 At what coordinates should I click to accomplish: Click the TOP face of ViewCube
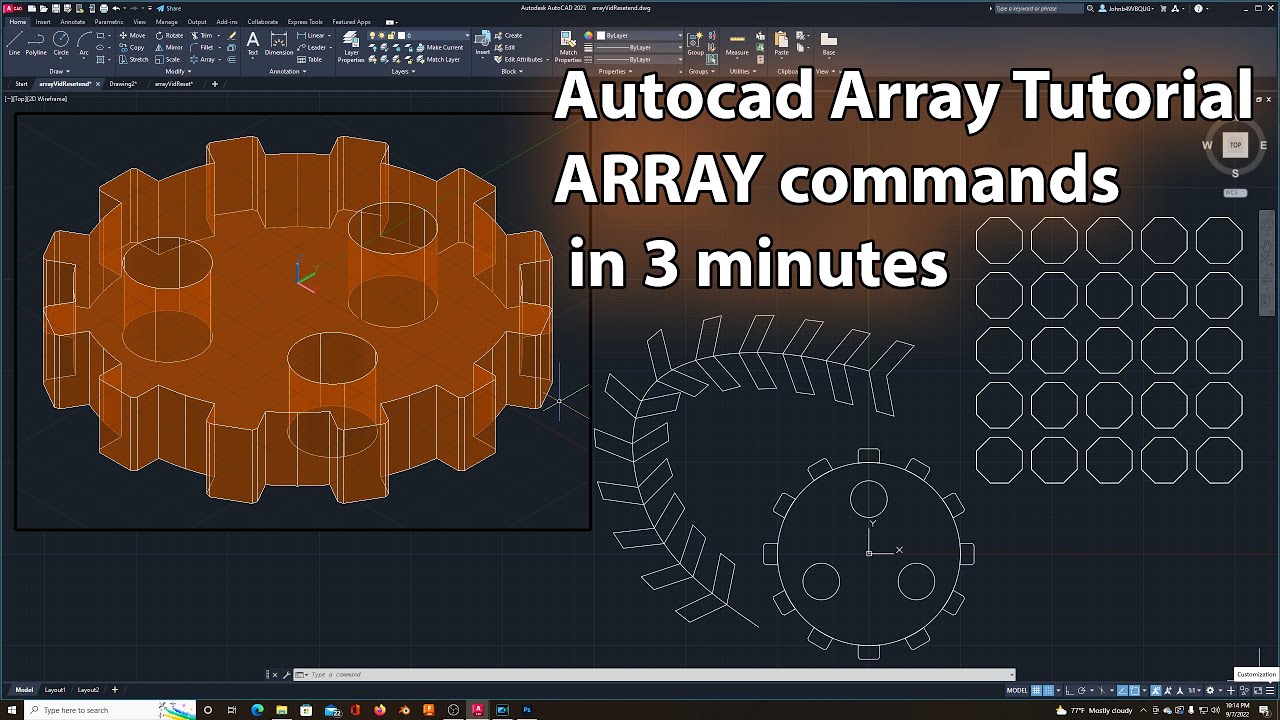point(1235,145)
